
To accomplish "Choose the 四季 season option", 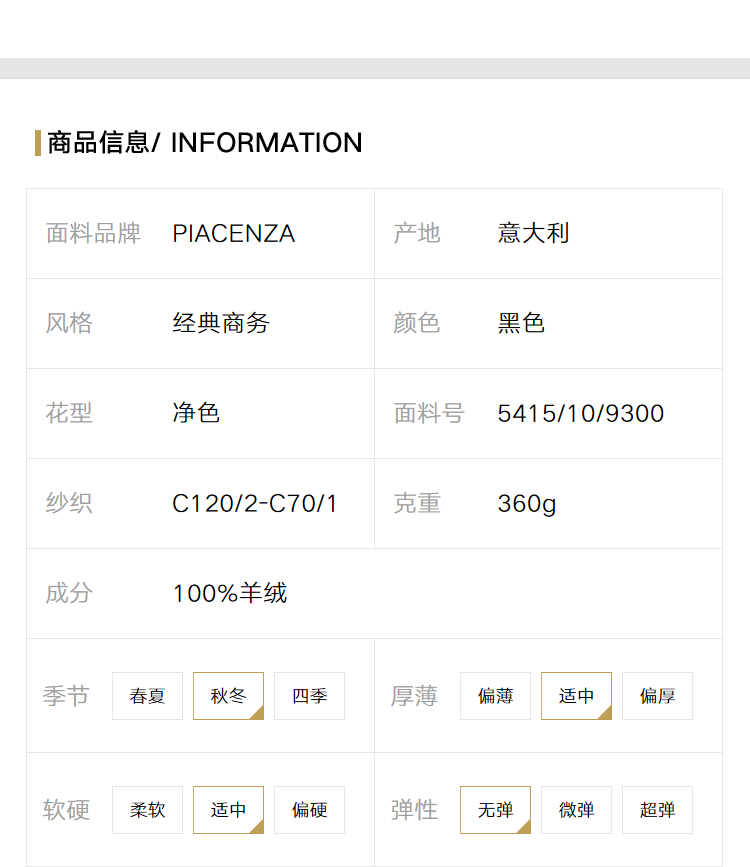I will click(x=309, y=696).
